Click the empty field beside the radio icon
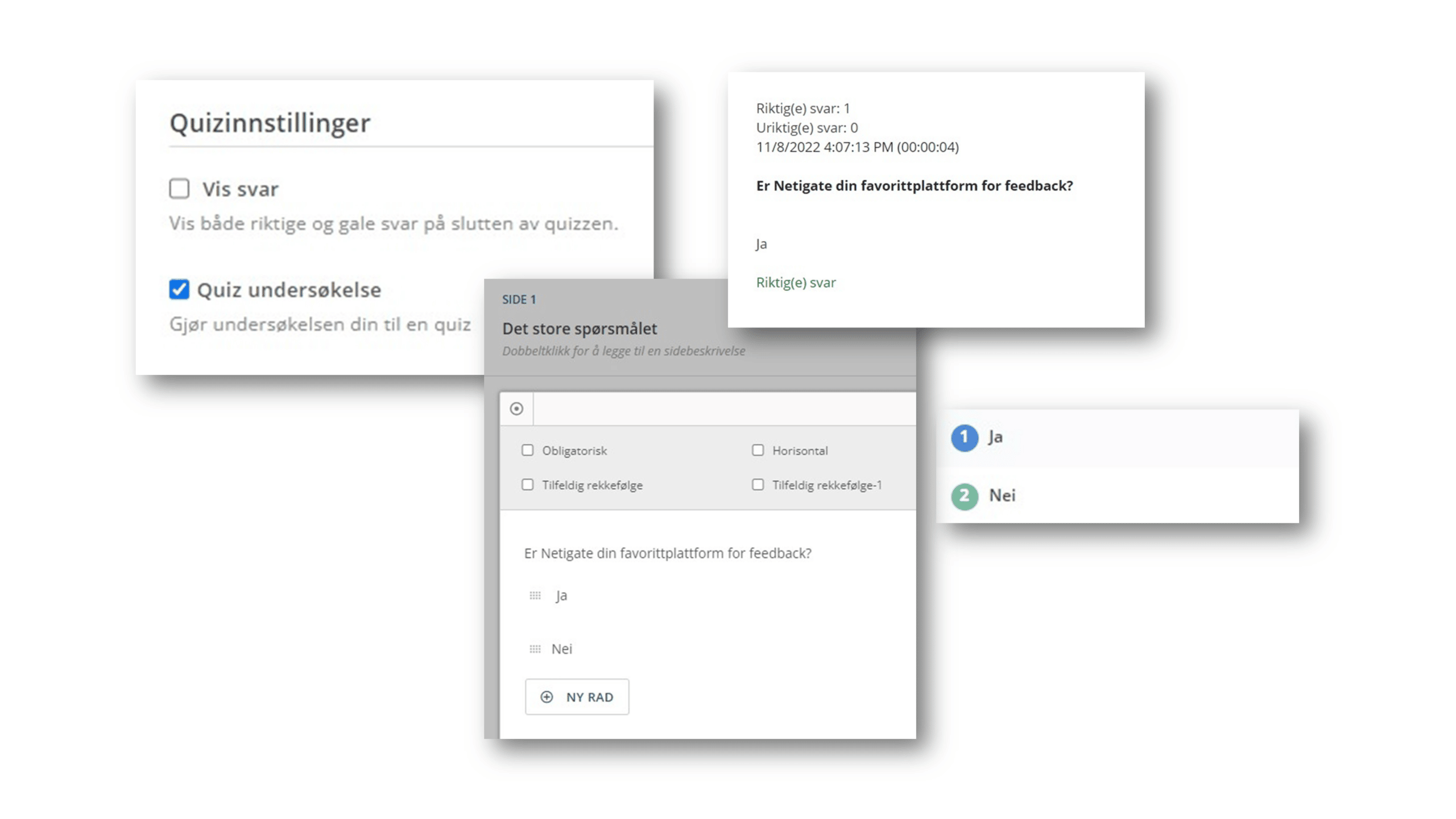 click(725, 408)
